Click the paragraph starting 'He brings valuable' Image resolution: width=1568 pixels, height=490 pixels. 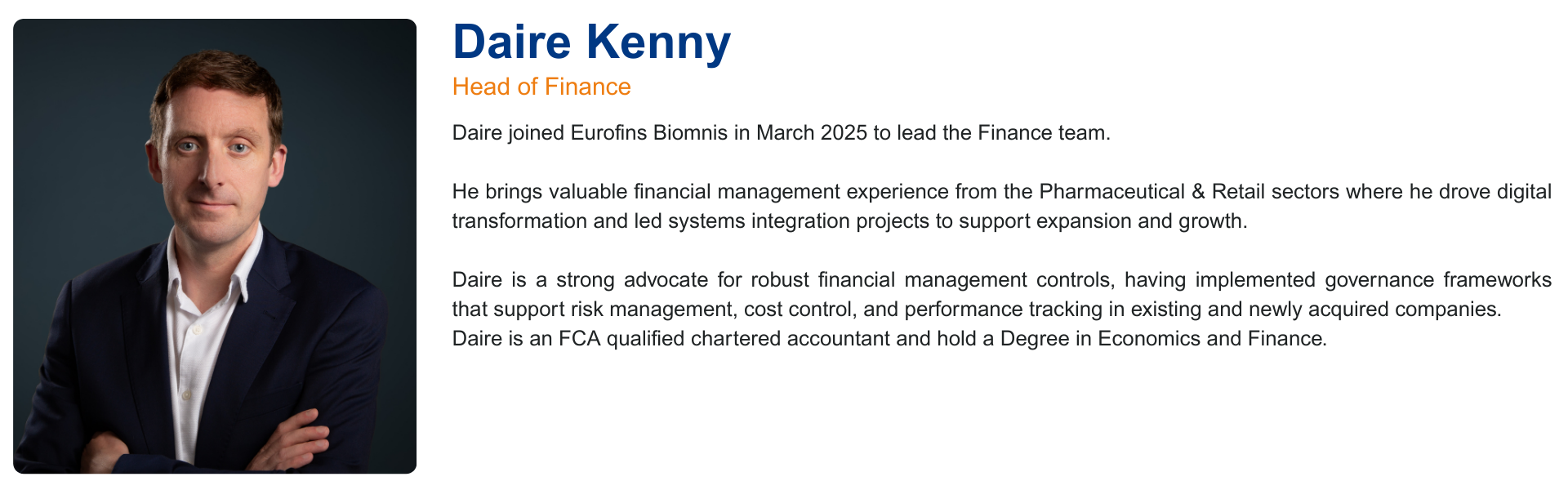[1002, 207]
